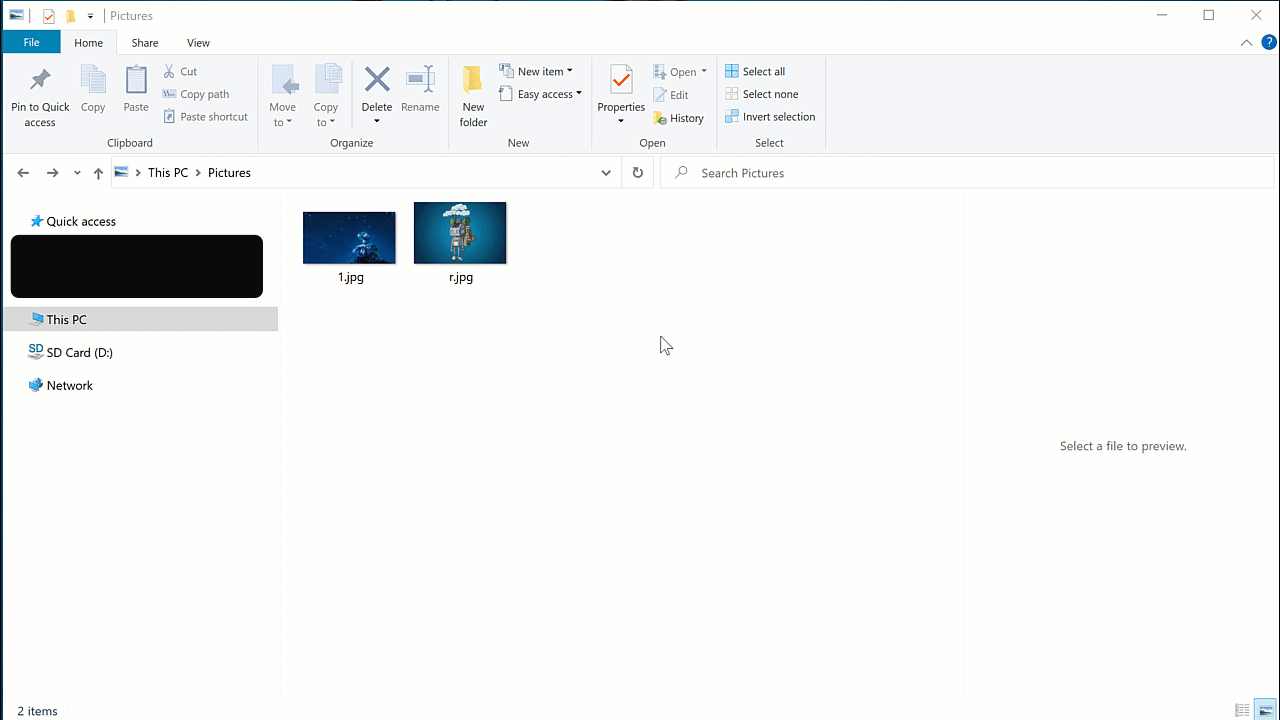1280x720 pixels.
Task: Switch to Large icons view in status bar
Action: click(x=1266, y=711)
